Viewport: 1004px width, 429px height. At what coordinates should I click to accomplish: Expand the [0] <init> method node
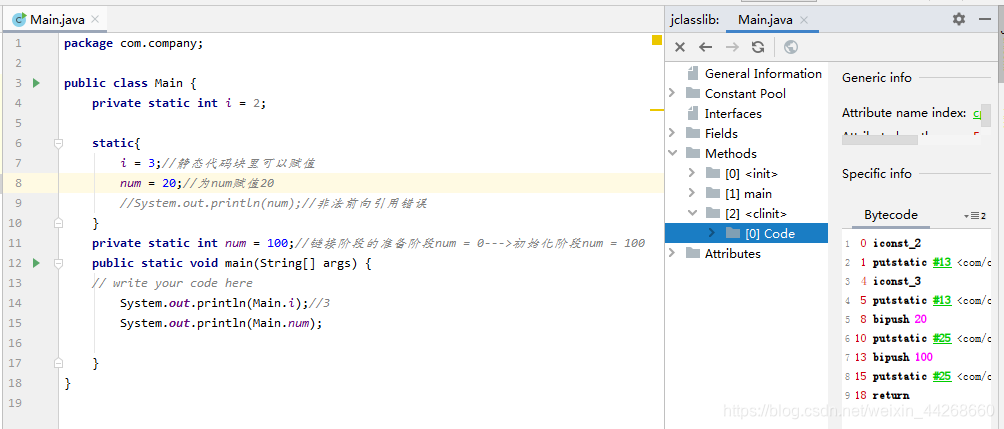point(692,173)
